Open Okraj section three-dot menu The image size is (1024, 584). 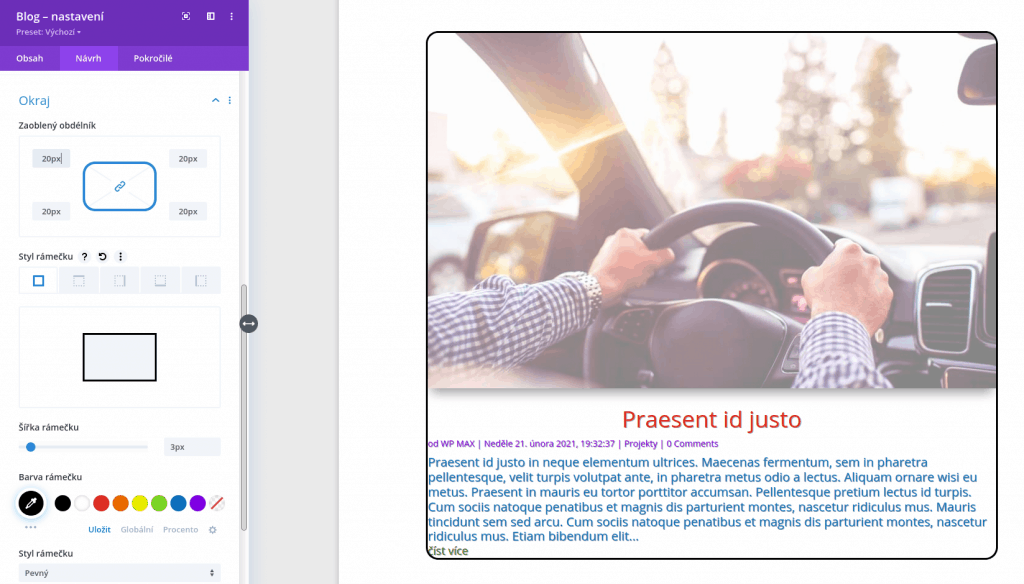229,100
